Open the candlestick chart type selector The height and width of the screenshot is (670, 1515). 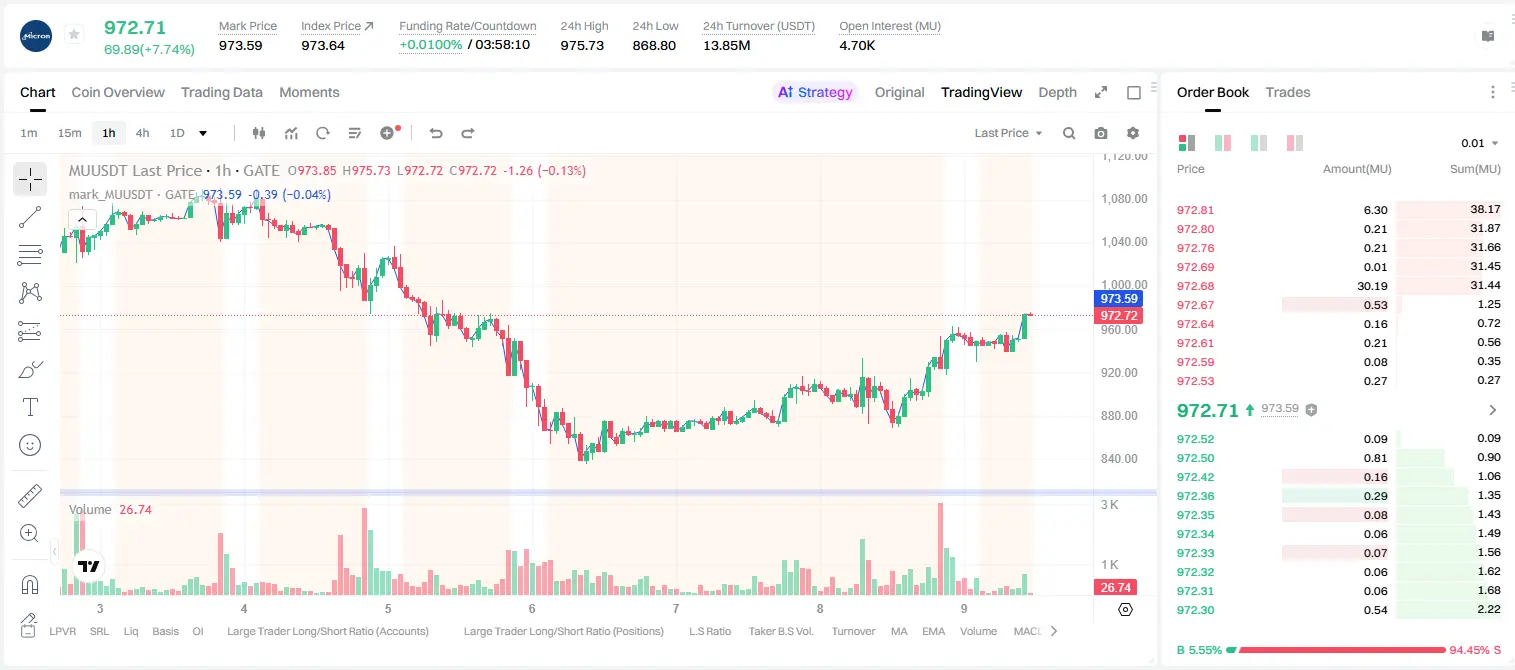click(259, 133)
